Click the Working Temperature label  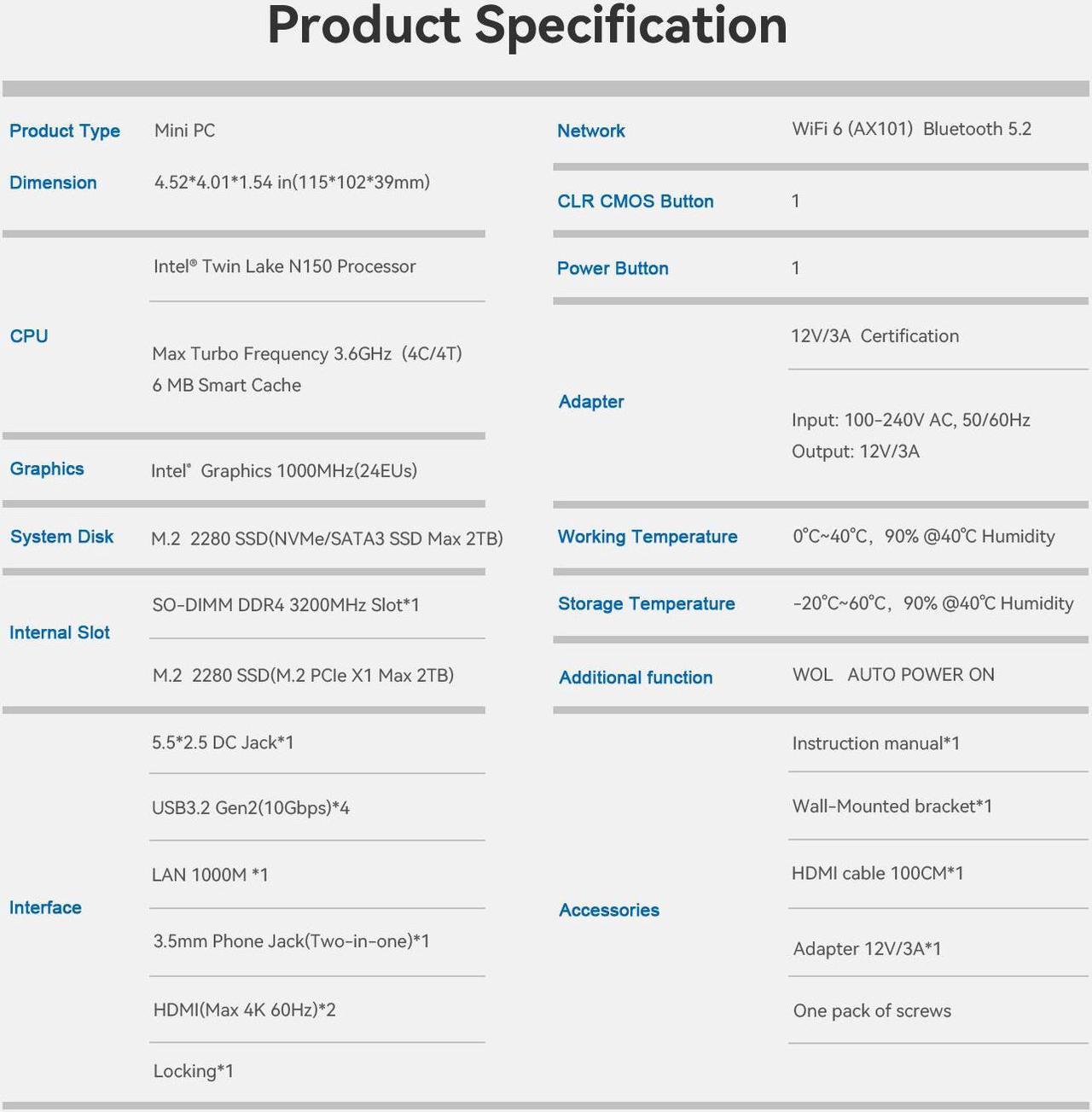[648, 537]
